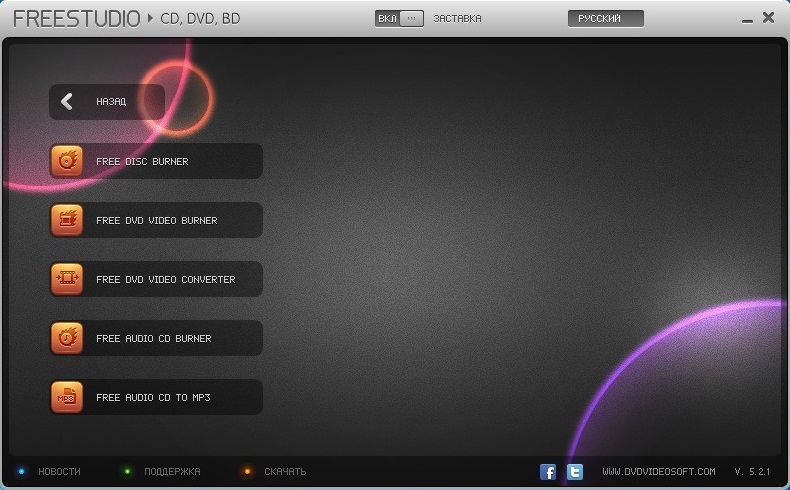
Task: Open the Twitter page icon
Action: pos(575,472)
